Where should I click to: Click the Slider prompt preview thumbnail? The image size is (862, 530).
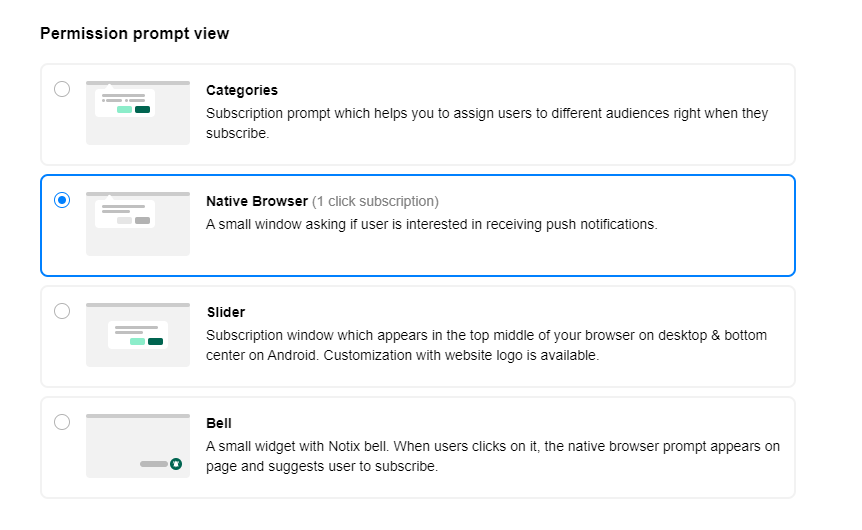pyautogui.click(x=138, y=335)
